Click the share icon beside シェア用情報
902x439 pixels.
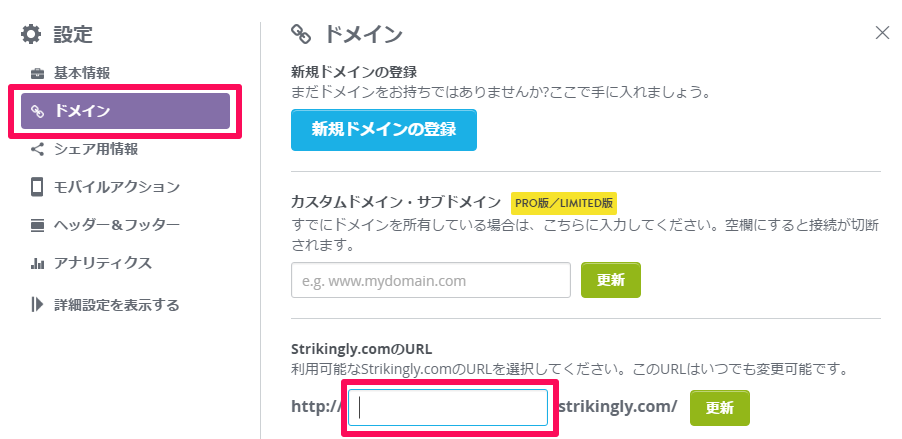[x=37, y=150]
